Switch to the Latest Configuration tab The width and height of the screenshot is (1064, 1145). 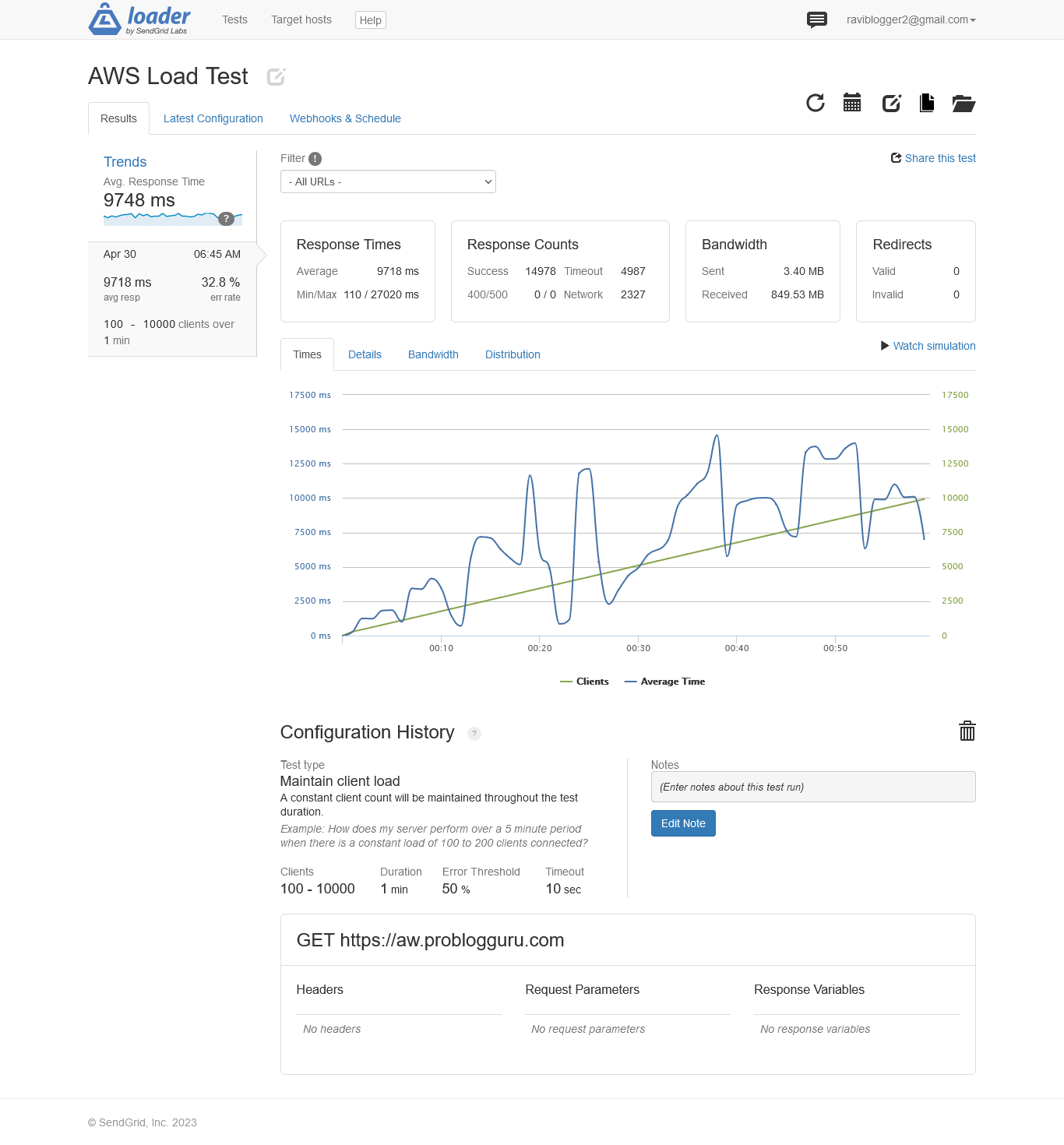(x=213, y=118)
